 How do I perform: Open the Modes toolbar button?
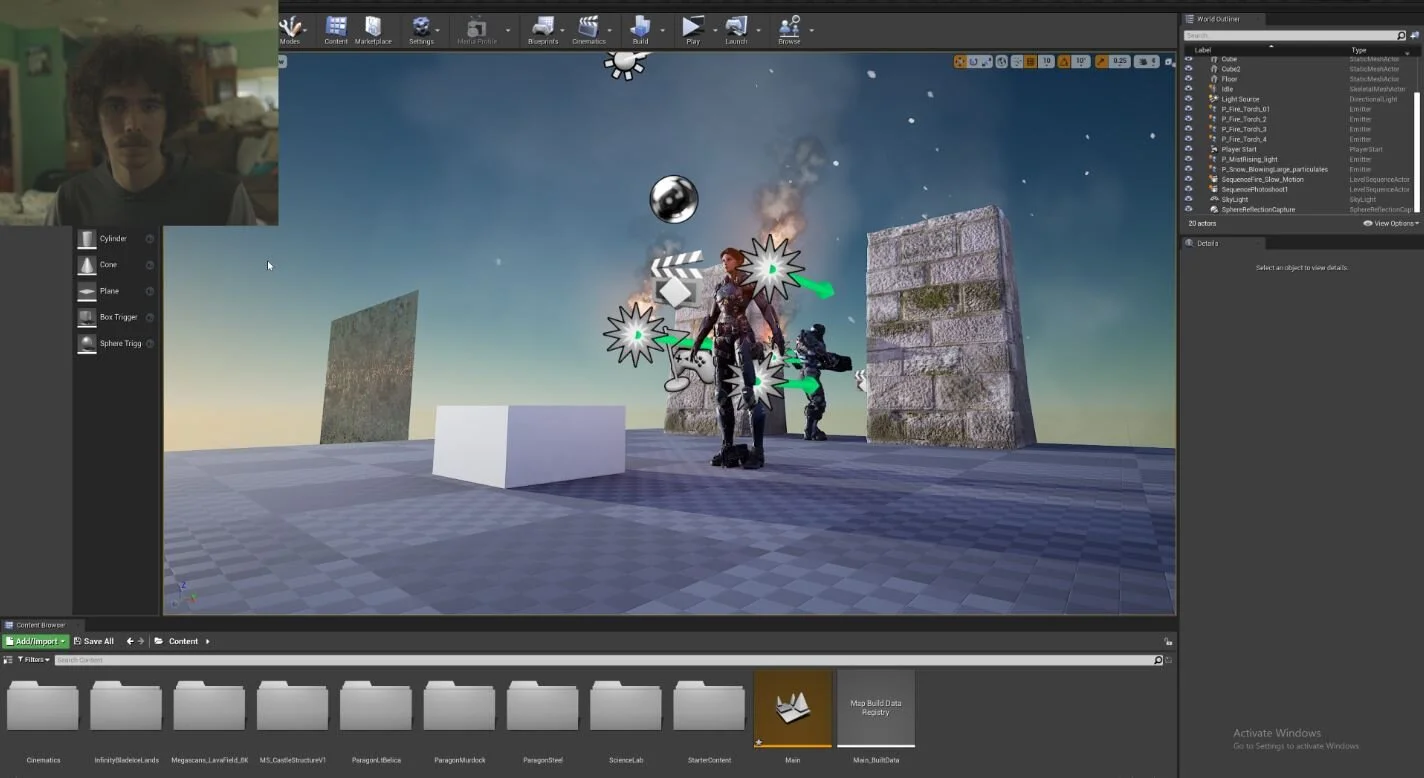(x=290, y=30)
